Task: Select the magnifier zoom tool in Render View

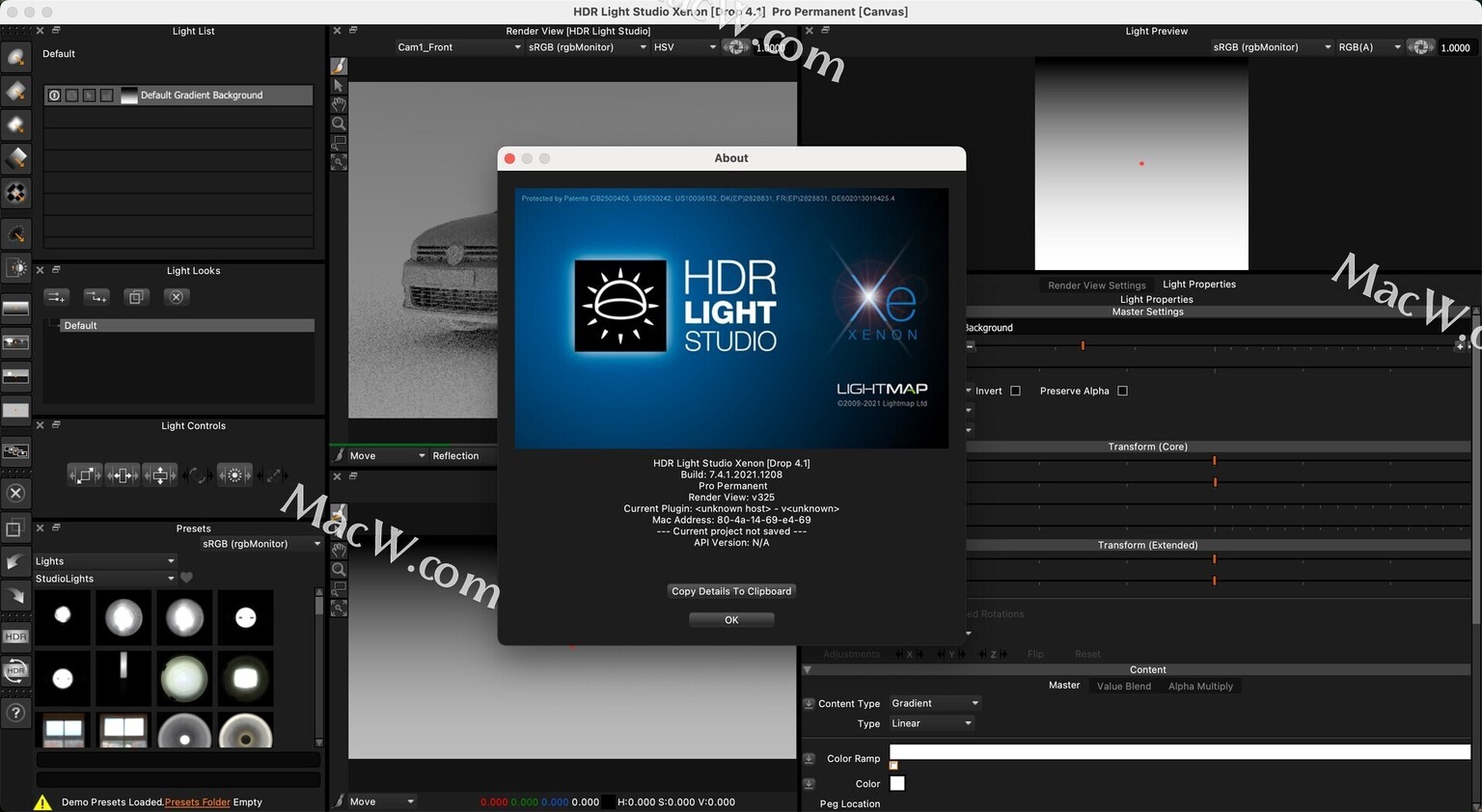Action: point(339,123)
